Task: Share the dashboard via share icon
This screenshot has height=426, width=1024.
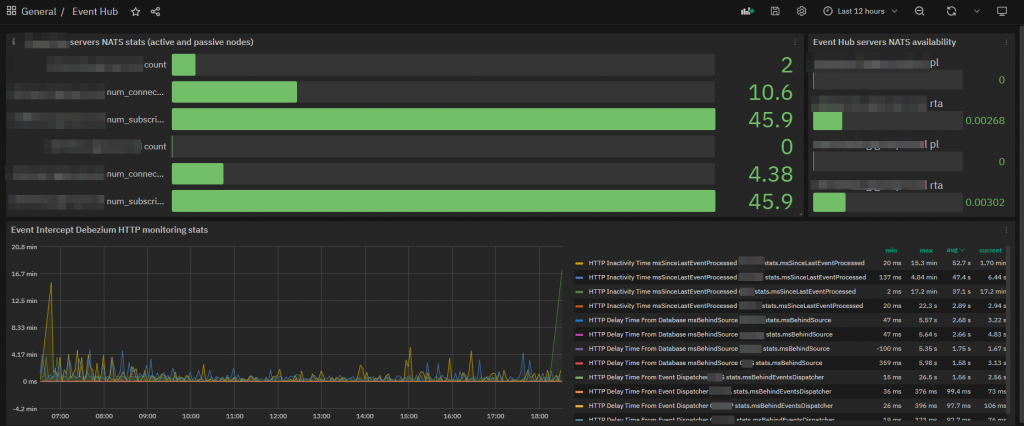Action: click(155, 11)
